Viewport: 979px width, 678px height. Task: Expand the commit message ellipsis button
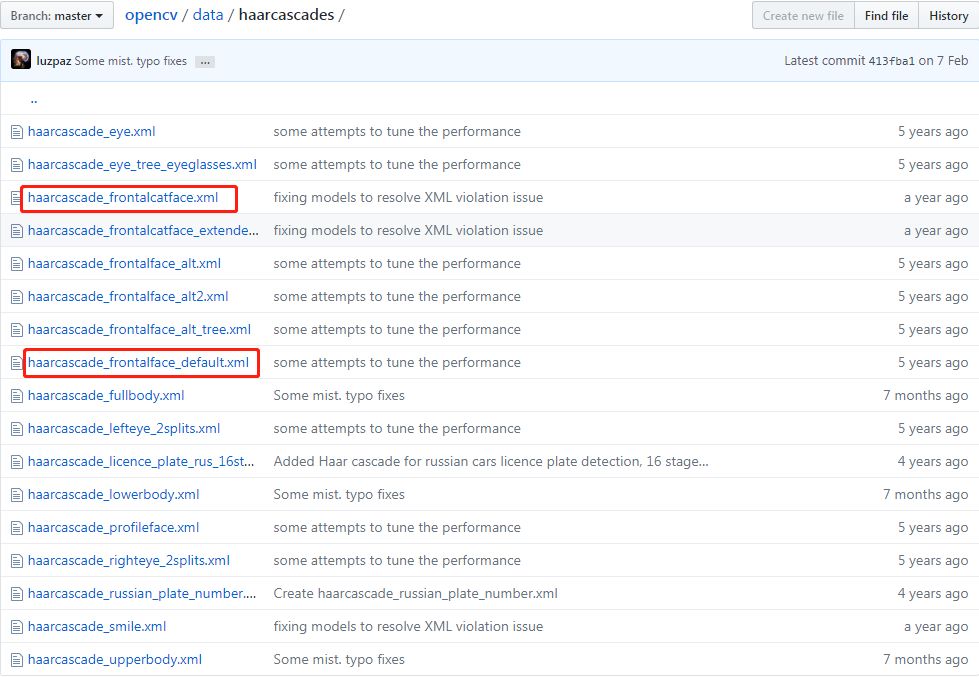[205, 61]
